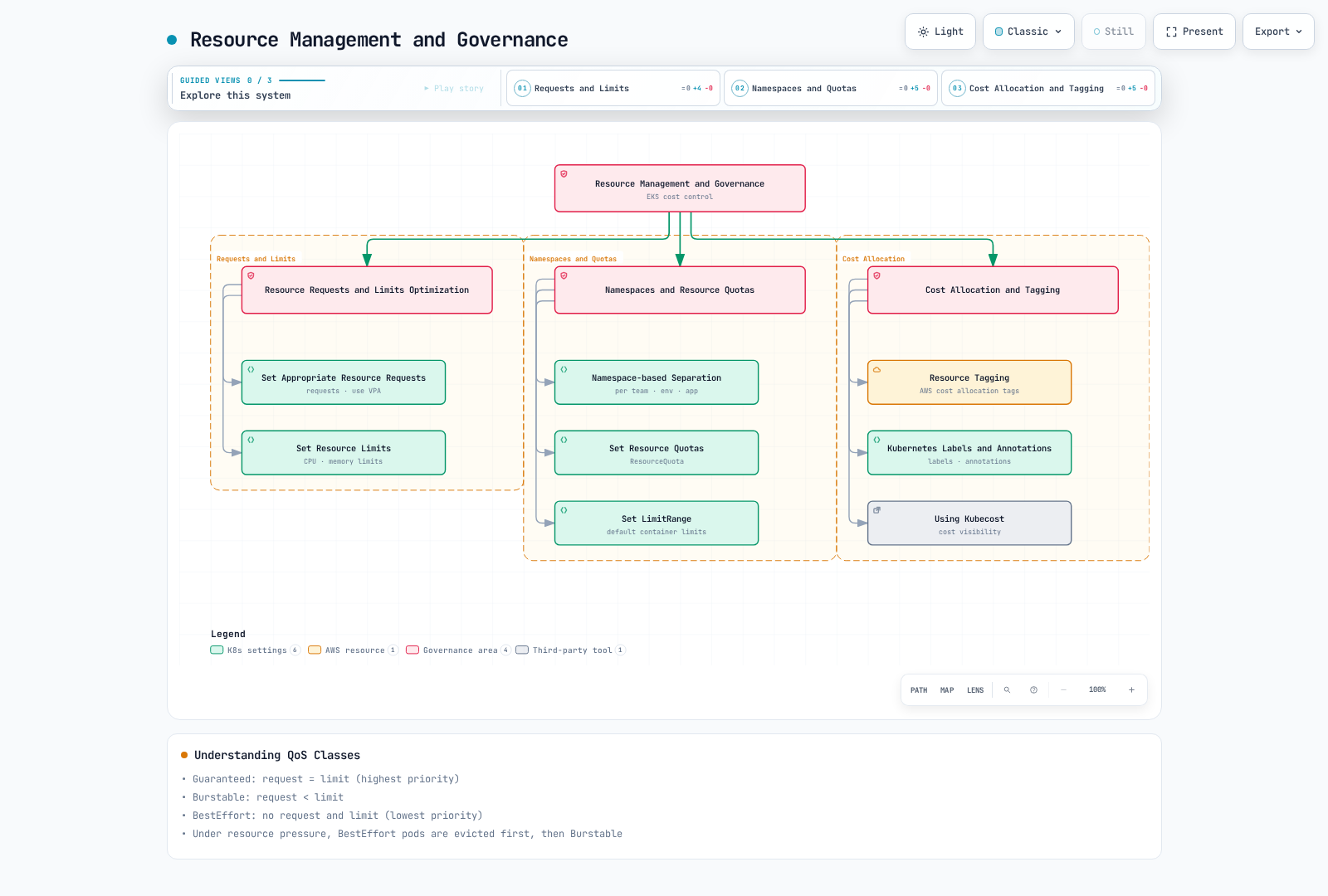Screen dimensions: 1328x896
Task: Select the Namespace-based Separation node
Action: click(x=657, y=382)
